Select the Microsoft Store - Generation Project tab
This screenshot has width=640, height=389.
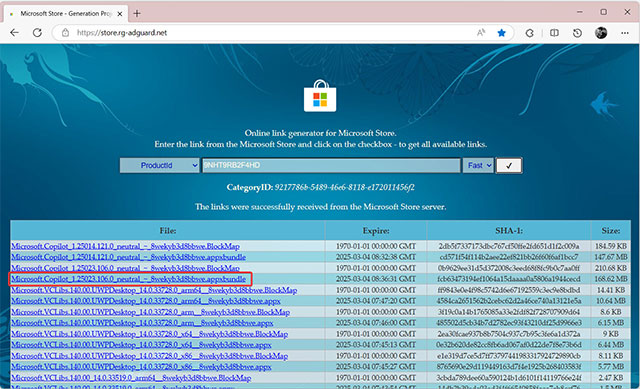[65, 13]
